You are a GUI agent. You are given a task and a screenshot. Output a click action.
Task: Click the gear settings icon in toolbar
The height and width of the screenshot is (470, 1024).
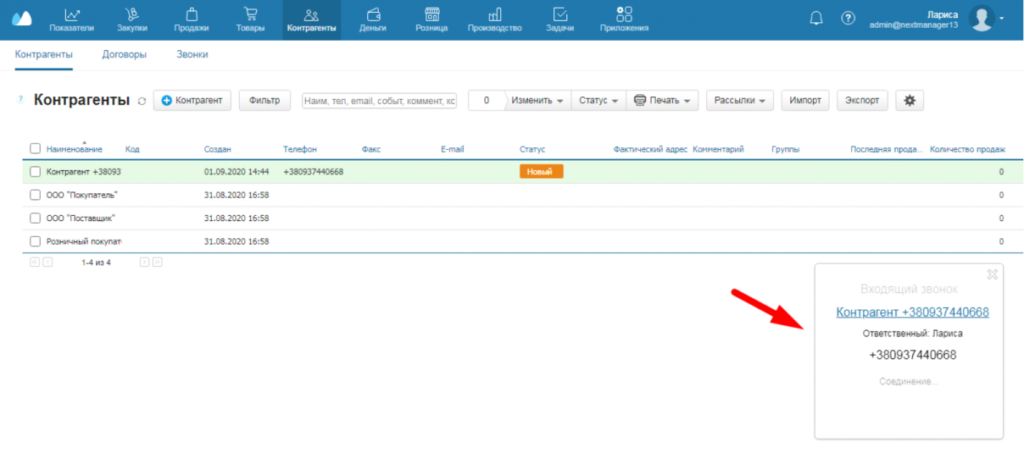click(x=909, y=101)
